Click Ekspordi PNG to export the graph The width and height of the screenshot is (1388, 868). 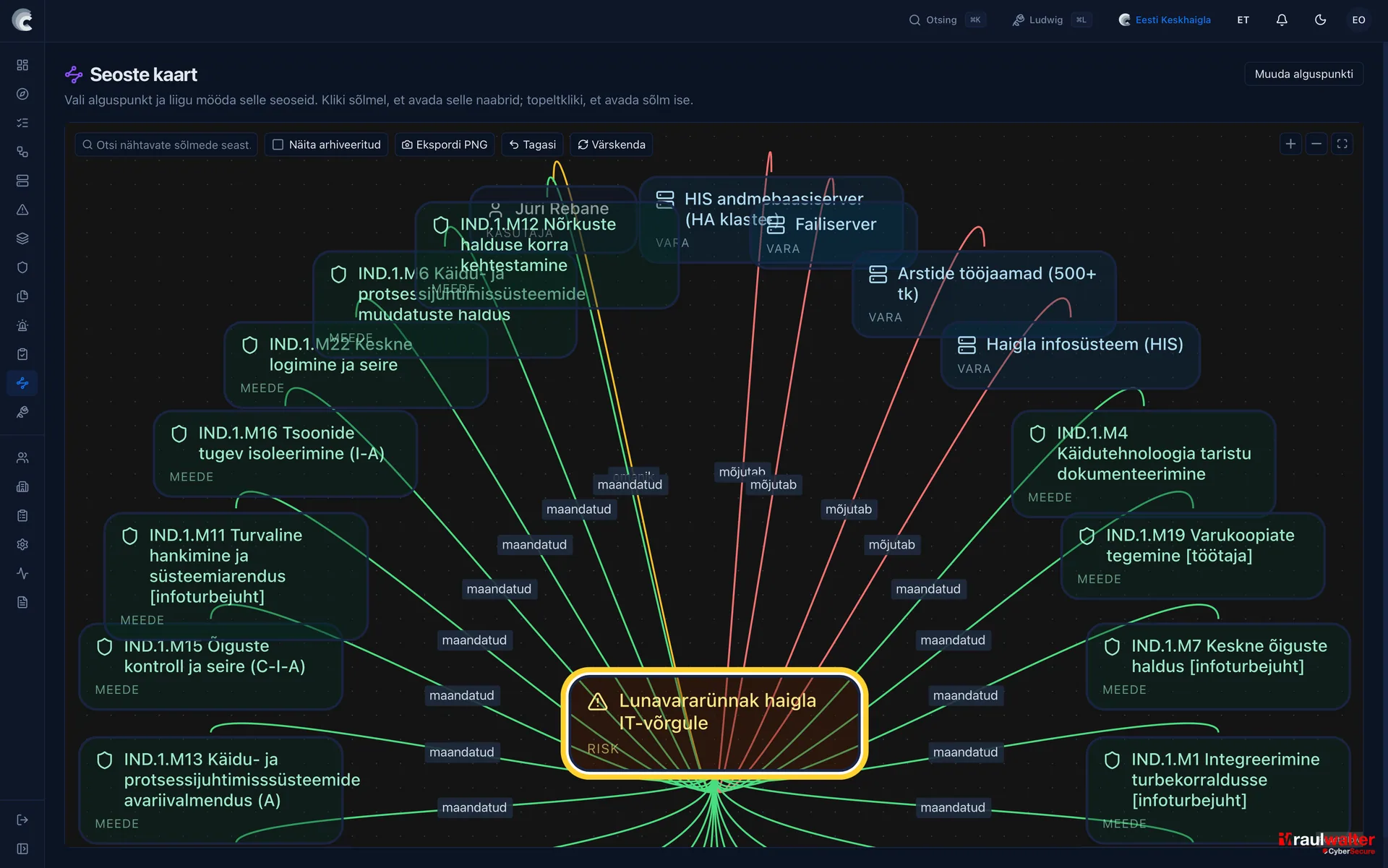click(445, 145)
